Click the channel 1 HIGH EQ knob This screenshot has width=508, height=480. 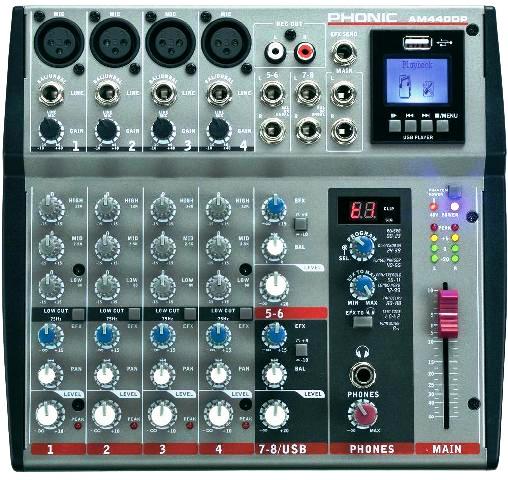coord(51,208)
